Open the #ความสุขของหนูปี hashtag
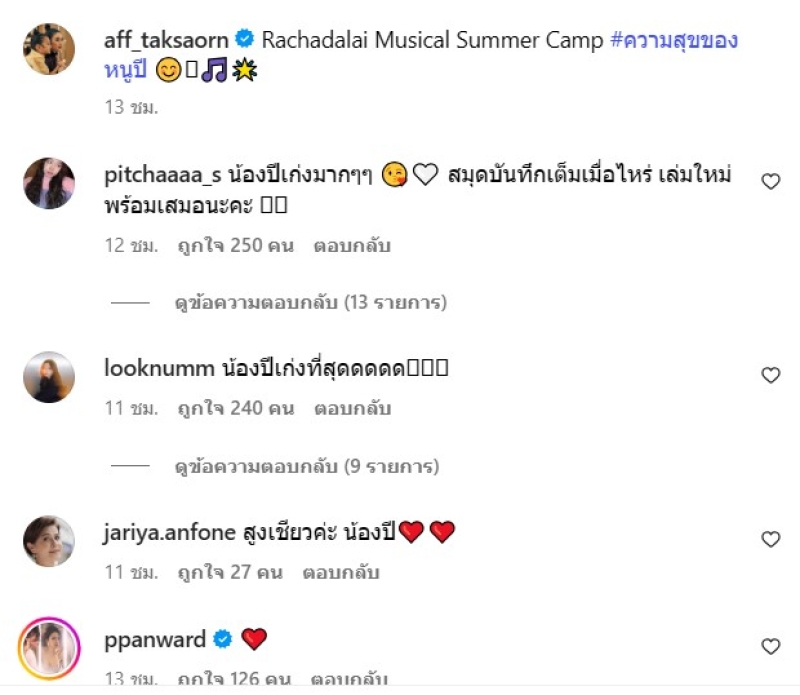This screenshot has width=800, height=695. 421,55
